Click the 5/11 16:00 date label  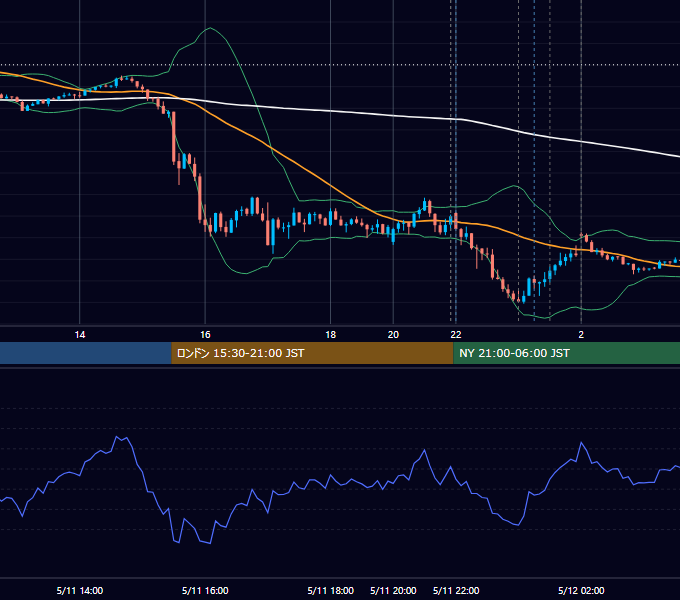coord(205,590)
